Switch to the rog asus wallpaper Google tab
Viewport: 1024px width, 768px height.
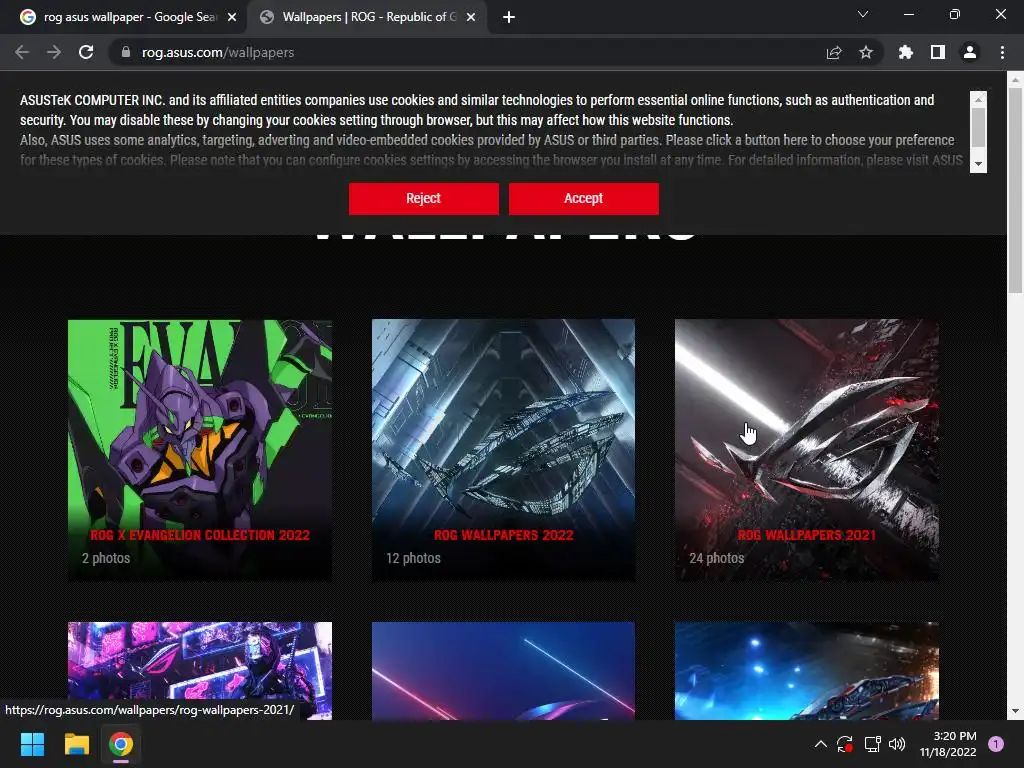pos(123,17)
